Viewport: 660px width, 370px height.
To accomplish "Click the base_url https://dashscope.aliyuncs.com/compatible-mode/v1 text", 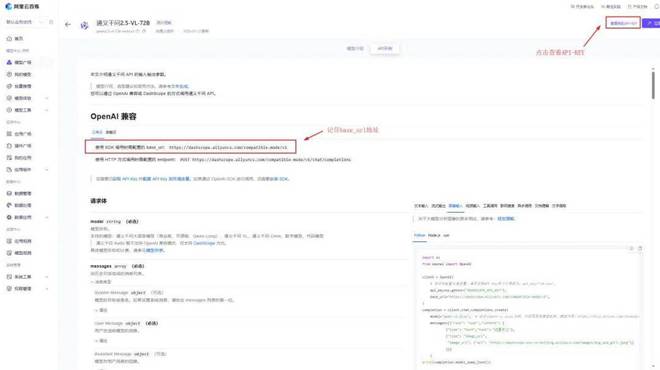I will [x=228, y=148].
